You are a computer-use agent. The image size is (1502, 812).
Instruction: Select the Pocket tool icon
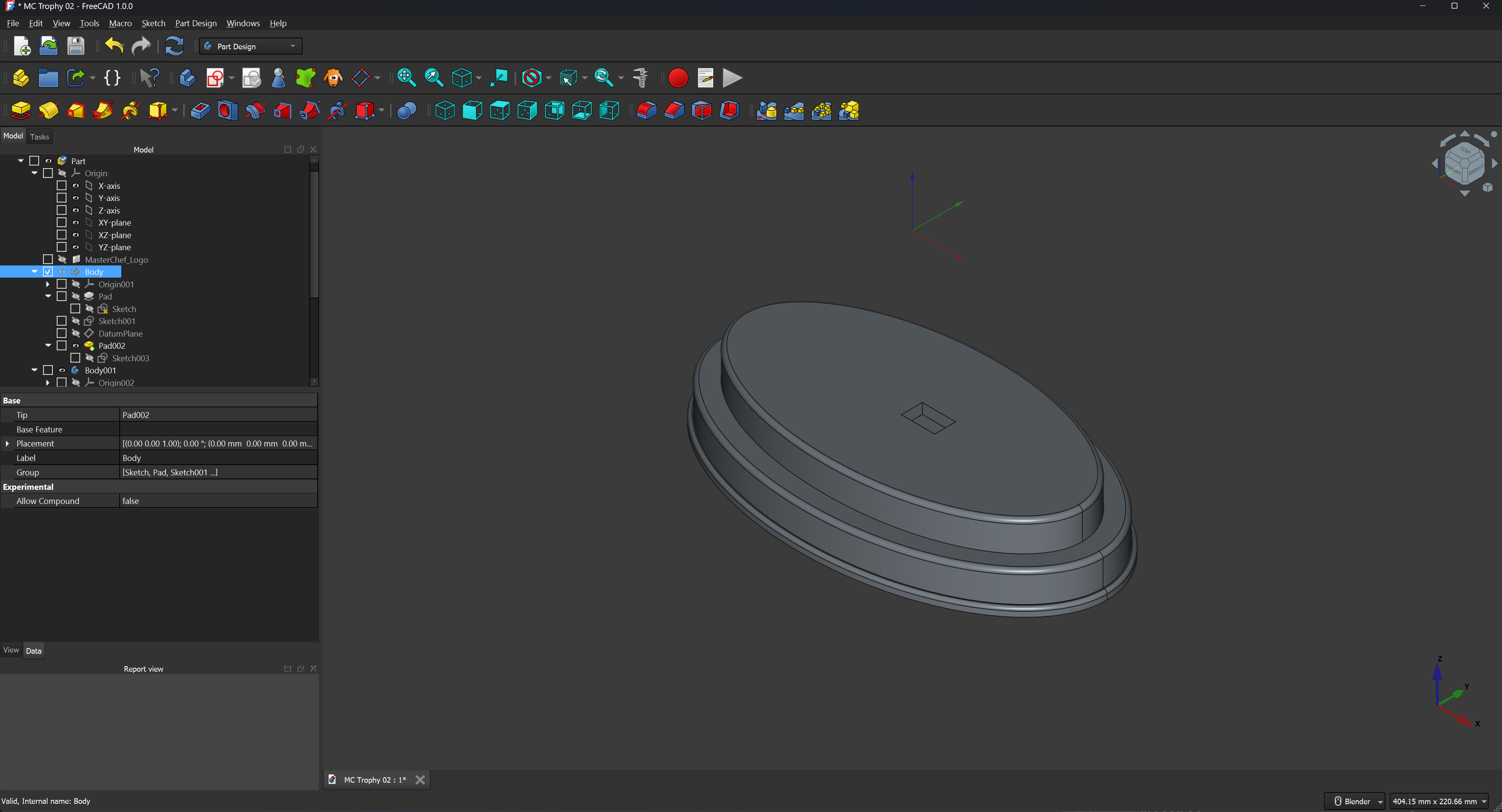coord(200,110)
